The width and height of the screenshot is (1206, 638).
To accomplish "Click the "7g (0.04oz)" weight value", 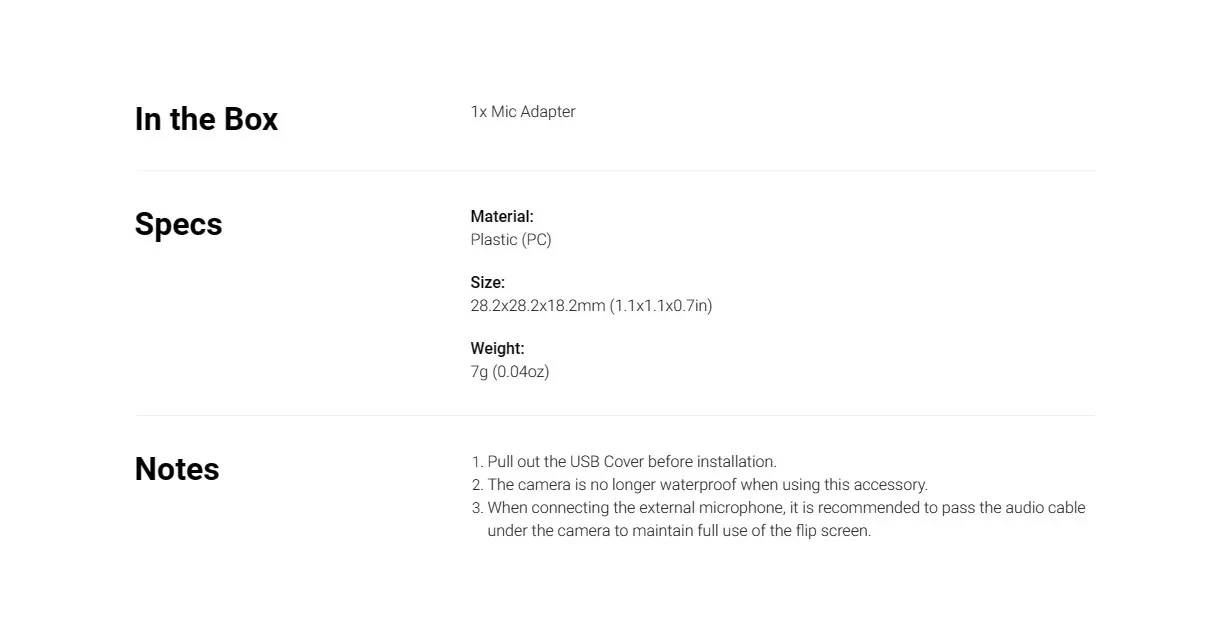I will (509, 372).
